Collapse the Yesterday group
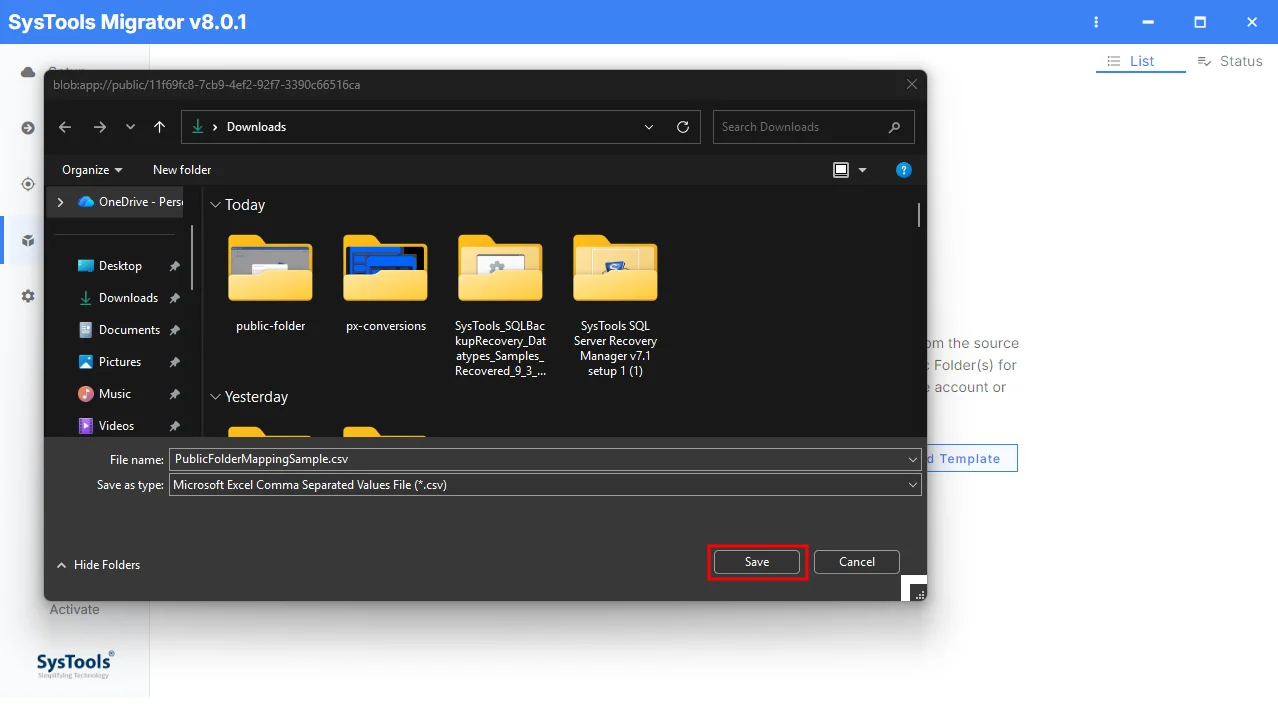 click(215, 397)
